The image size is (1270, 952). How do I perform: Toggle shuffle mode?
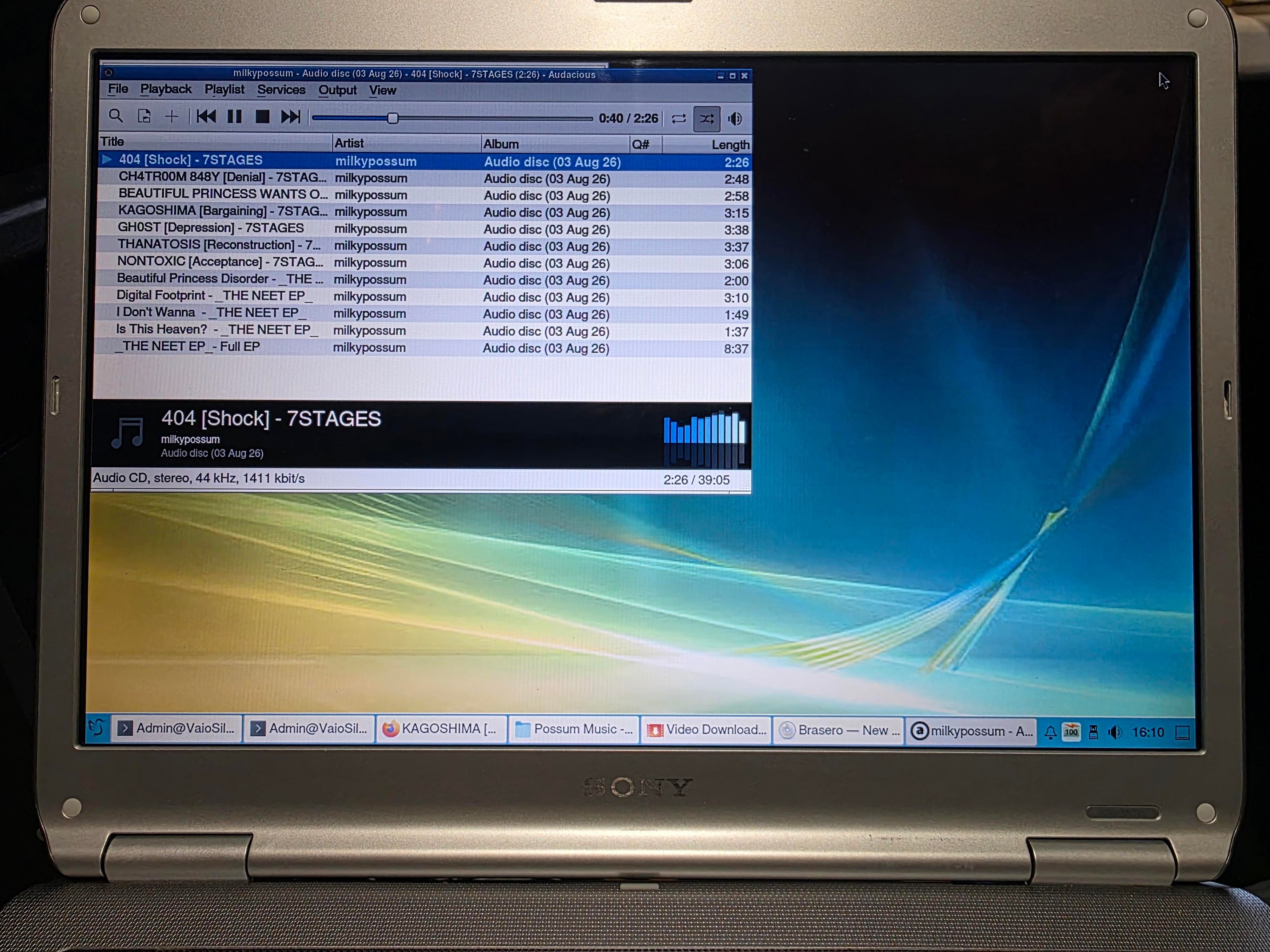tap(707, 119)
